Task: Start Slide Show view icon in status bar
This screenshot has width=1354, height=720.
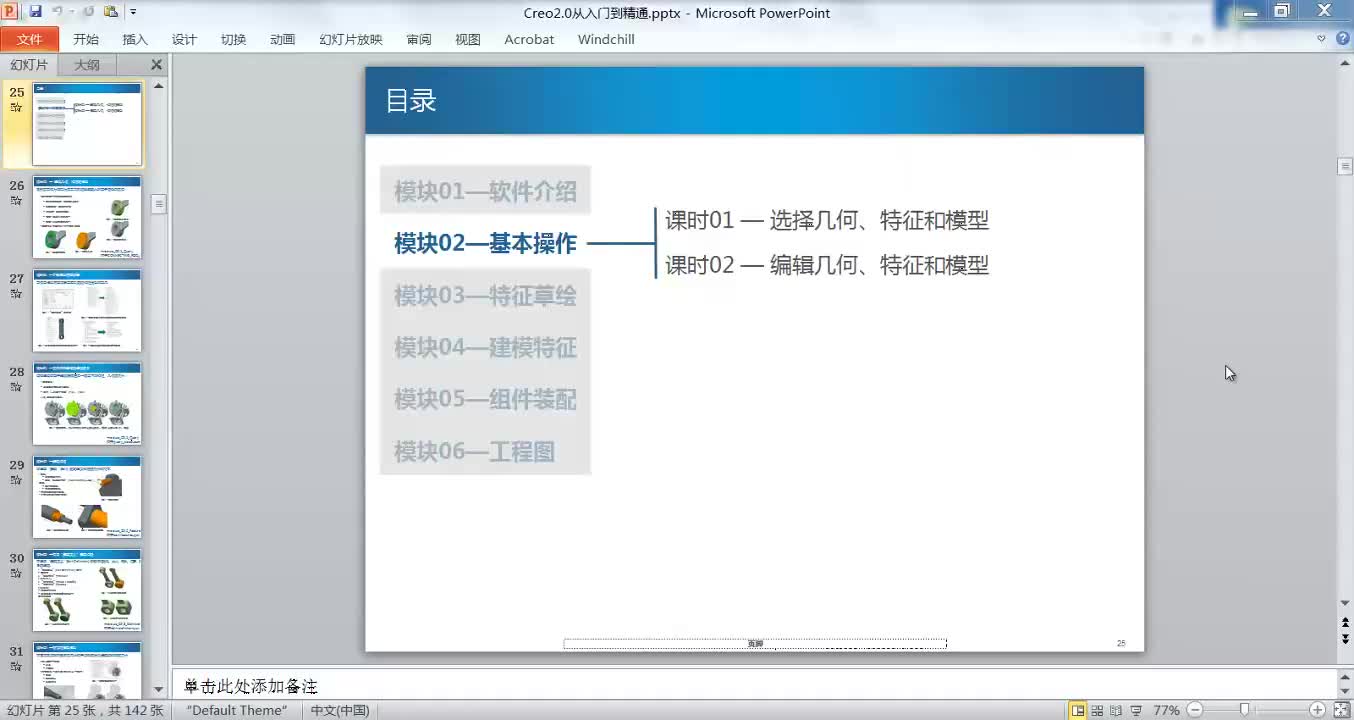Action: [x=1136, y=710]
